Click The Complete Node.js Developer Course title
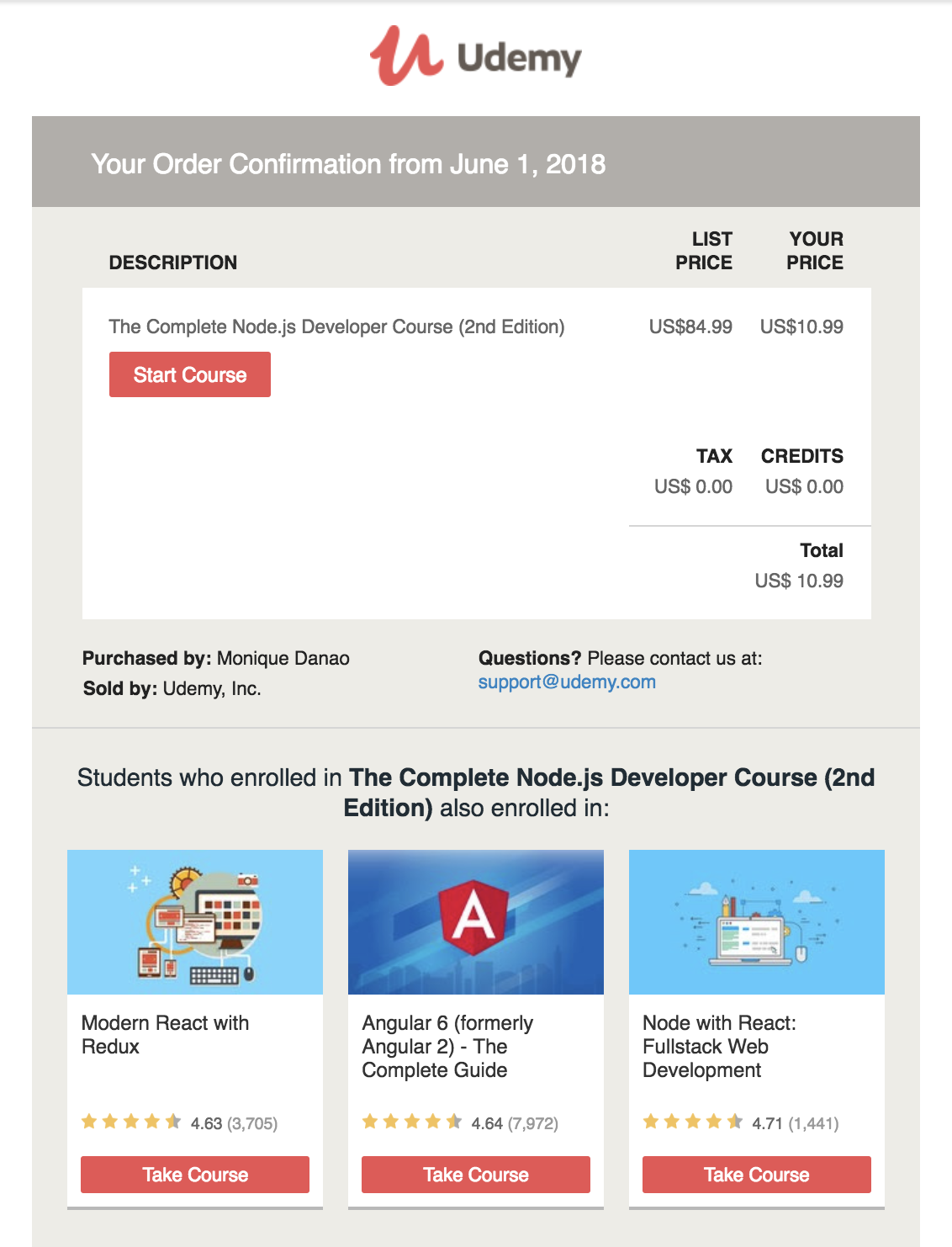952x1247 pixels. coord(336,326)
